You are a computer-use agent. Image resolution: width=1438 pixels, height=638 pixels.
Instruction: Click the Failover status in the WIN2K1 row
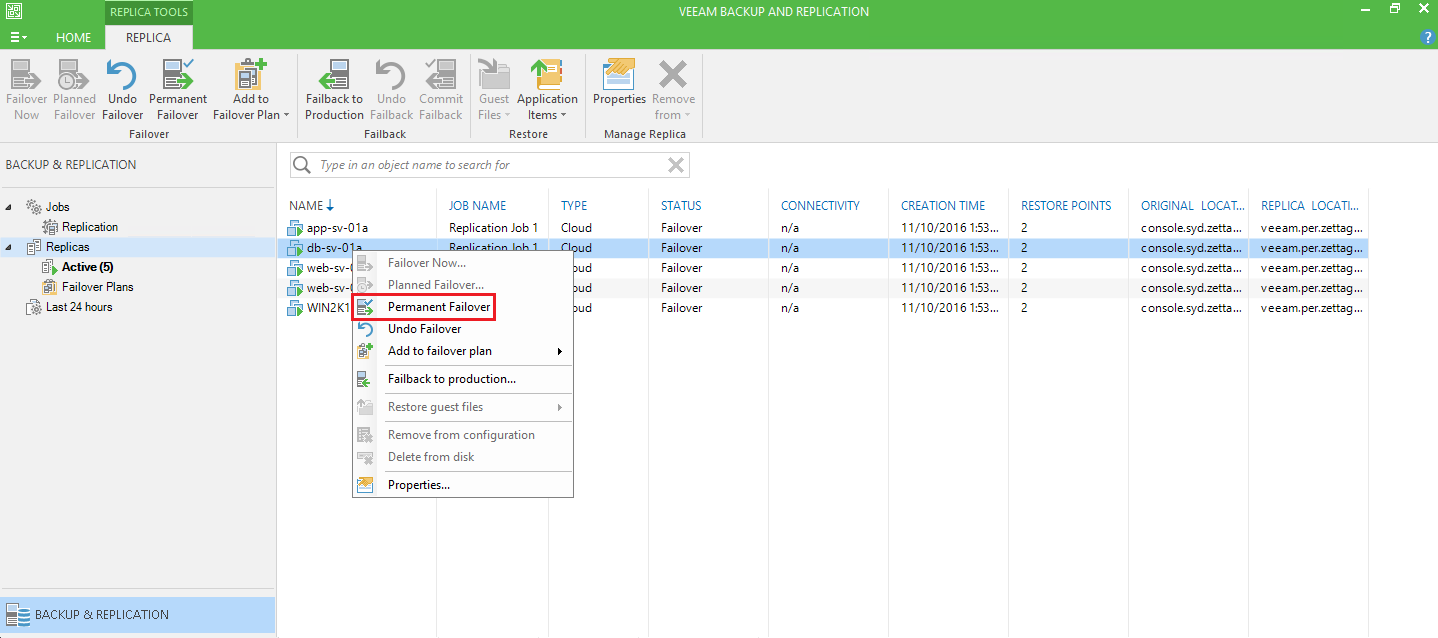pos(682,308)
